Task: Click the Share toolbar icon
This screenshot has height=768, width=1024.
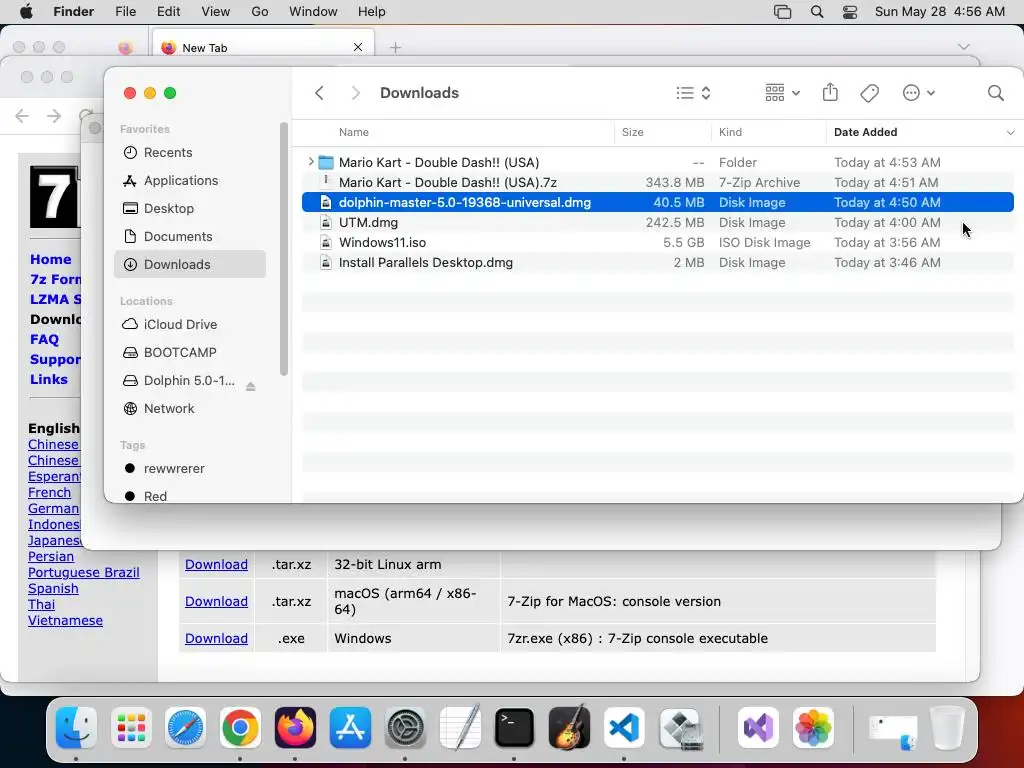Action: [830, 92]
